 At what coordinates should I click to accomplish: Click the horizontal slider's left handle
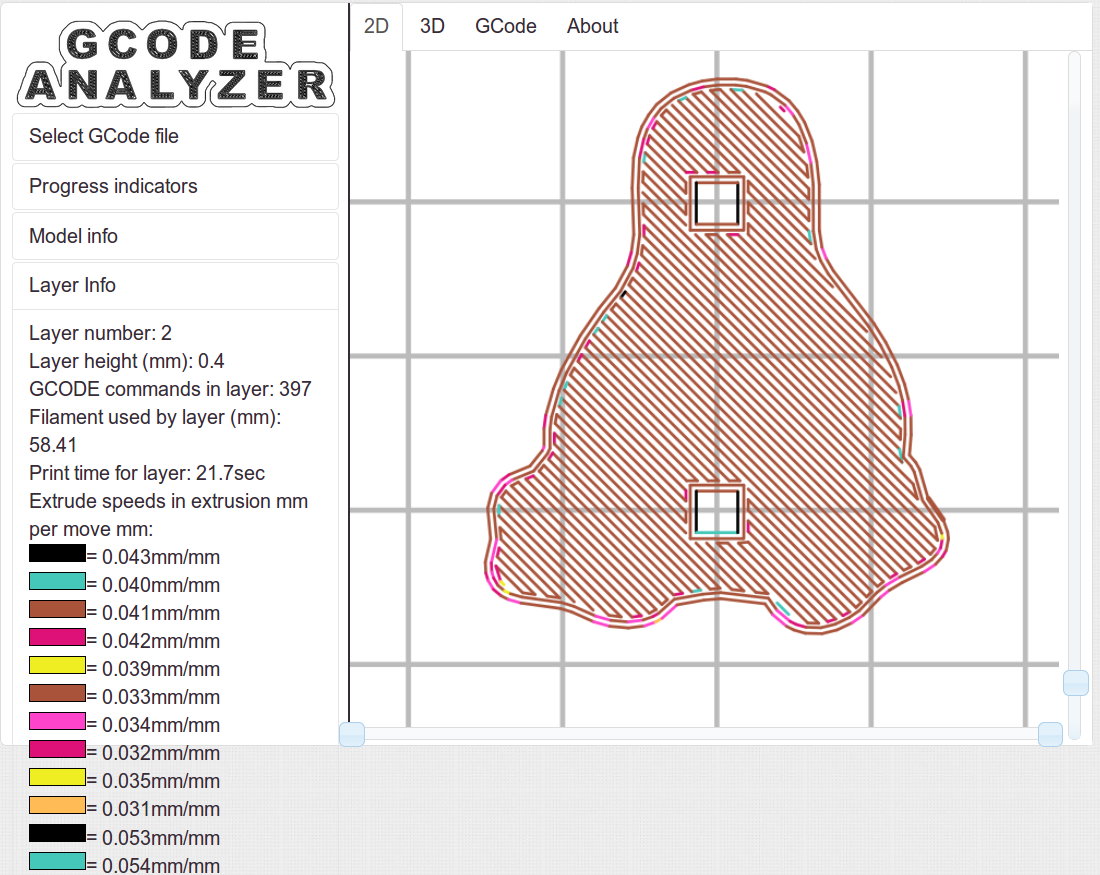(x=352, y=734)
